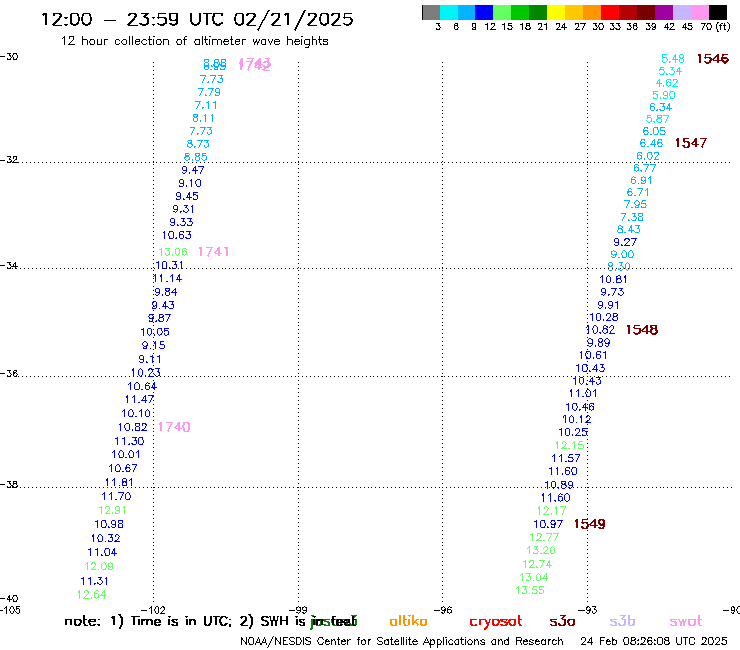Click the wave height value 11.14
Viewport: 740px width, 650px height.
tap(168, 279)
